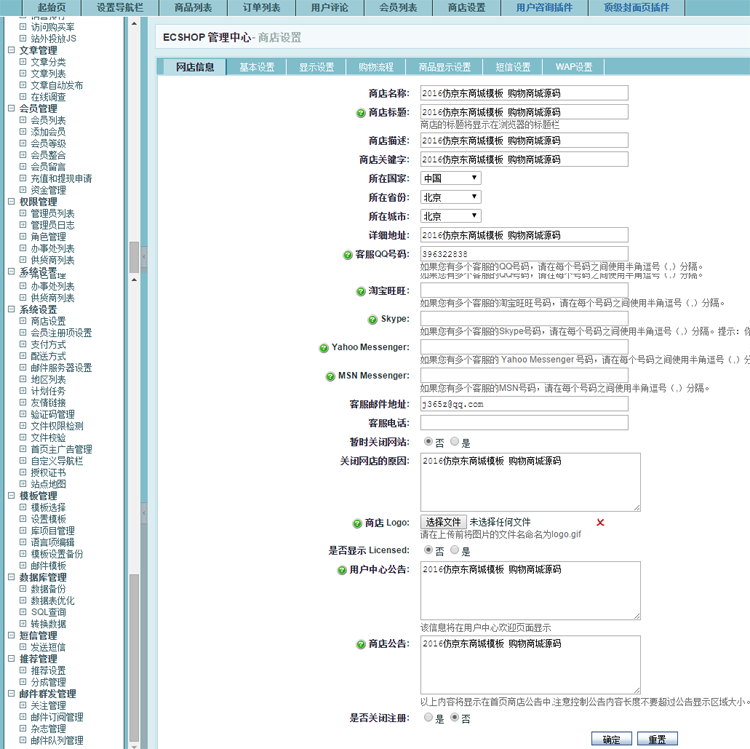750x749 pixels.
Task: Click the 关闭网店的原因 text area
Action: click(530, 483)
